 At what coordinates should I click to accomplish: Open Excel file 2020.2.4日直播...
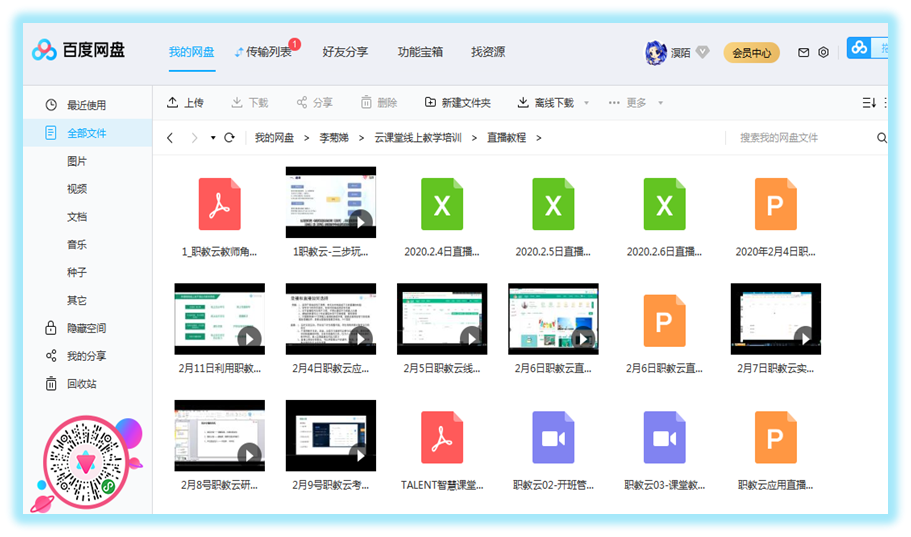point(442,204)
